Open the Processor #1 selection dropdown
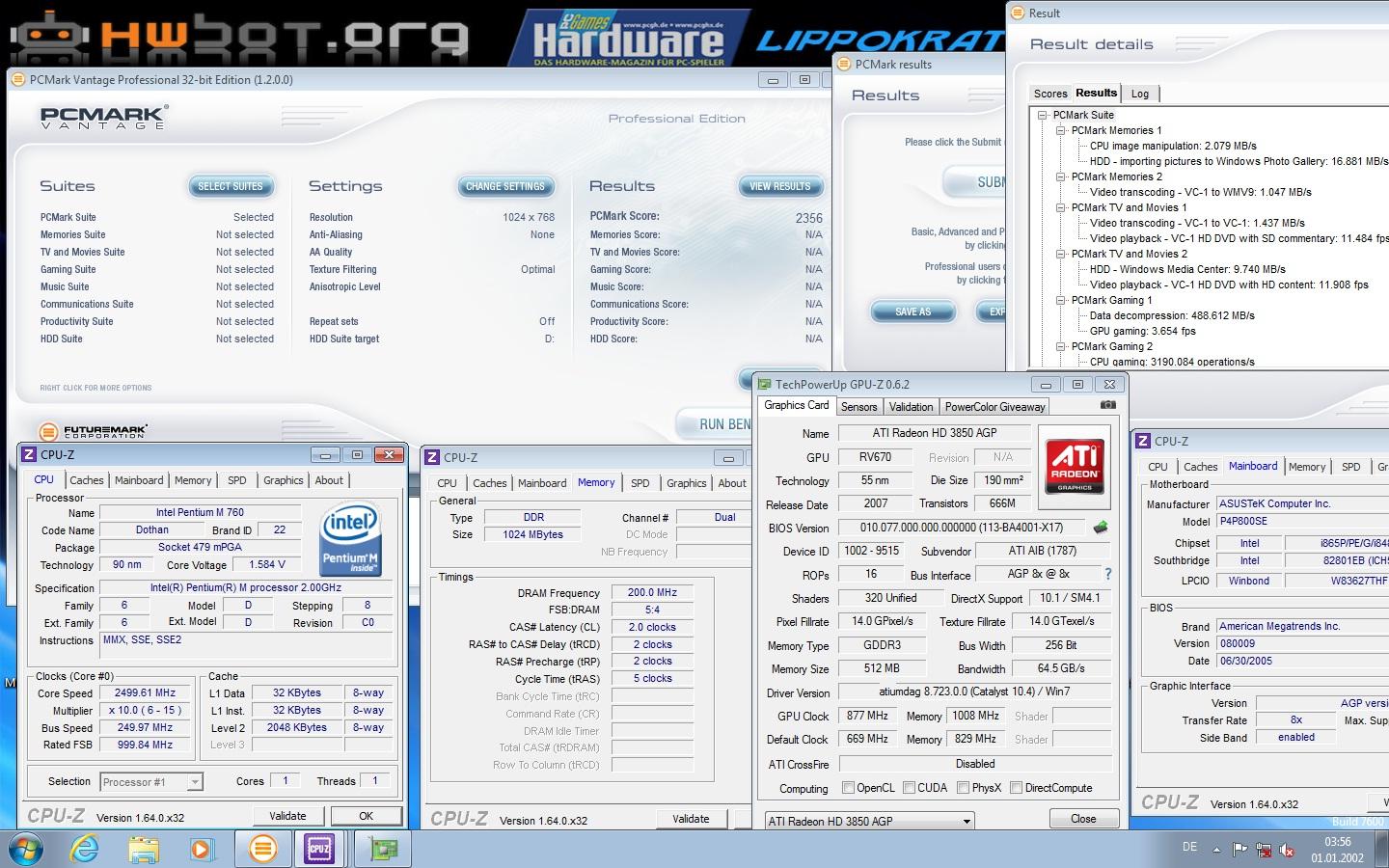The height and width of the screenshot is (868, 1389). 151,781
